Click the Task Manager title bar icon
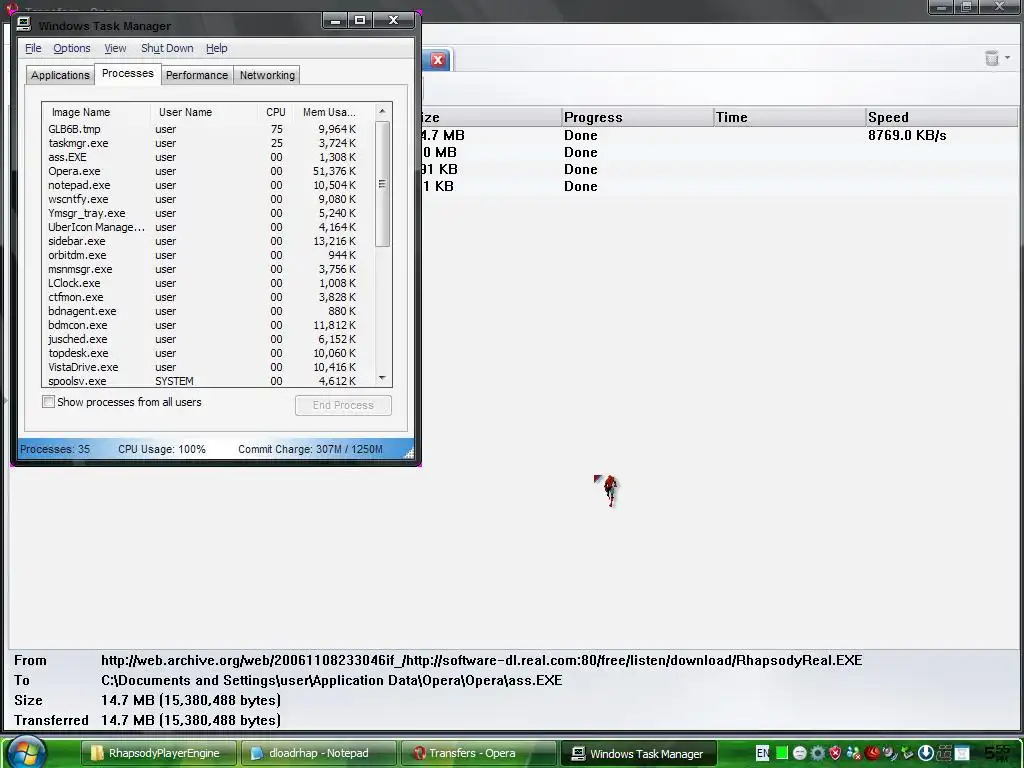The width and height of the screenshot is (1024, 768). [24, 24]
